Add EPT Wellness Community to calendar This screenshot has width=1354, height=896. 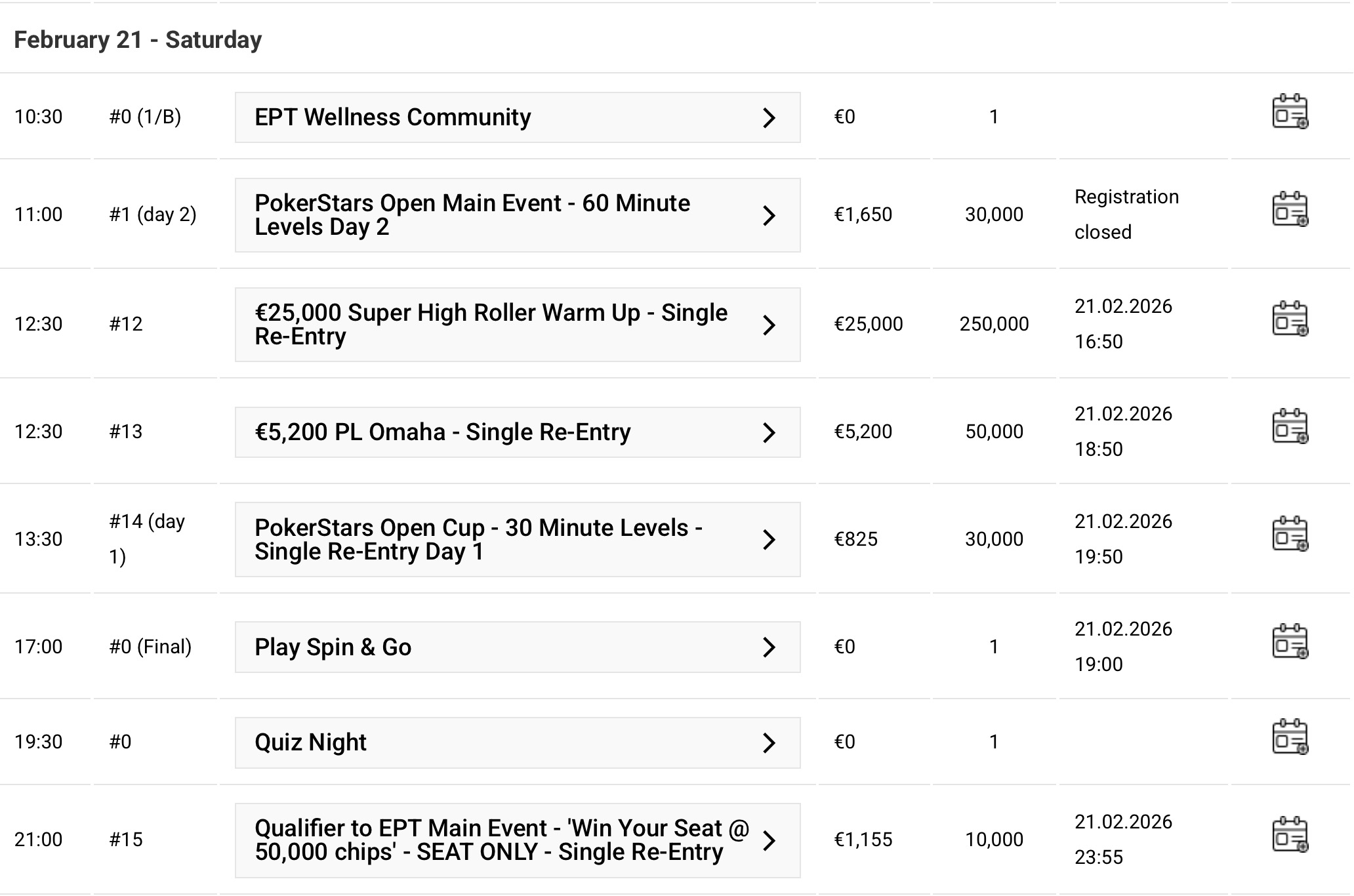(1290, 112)
